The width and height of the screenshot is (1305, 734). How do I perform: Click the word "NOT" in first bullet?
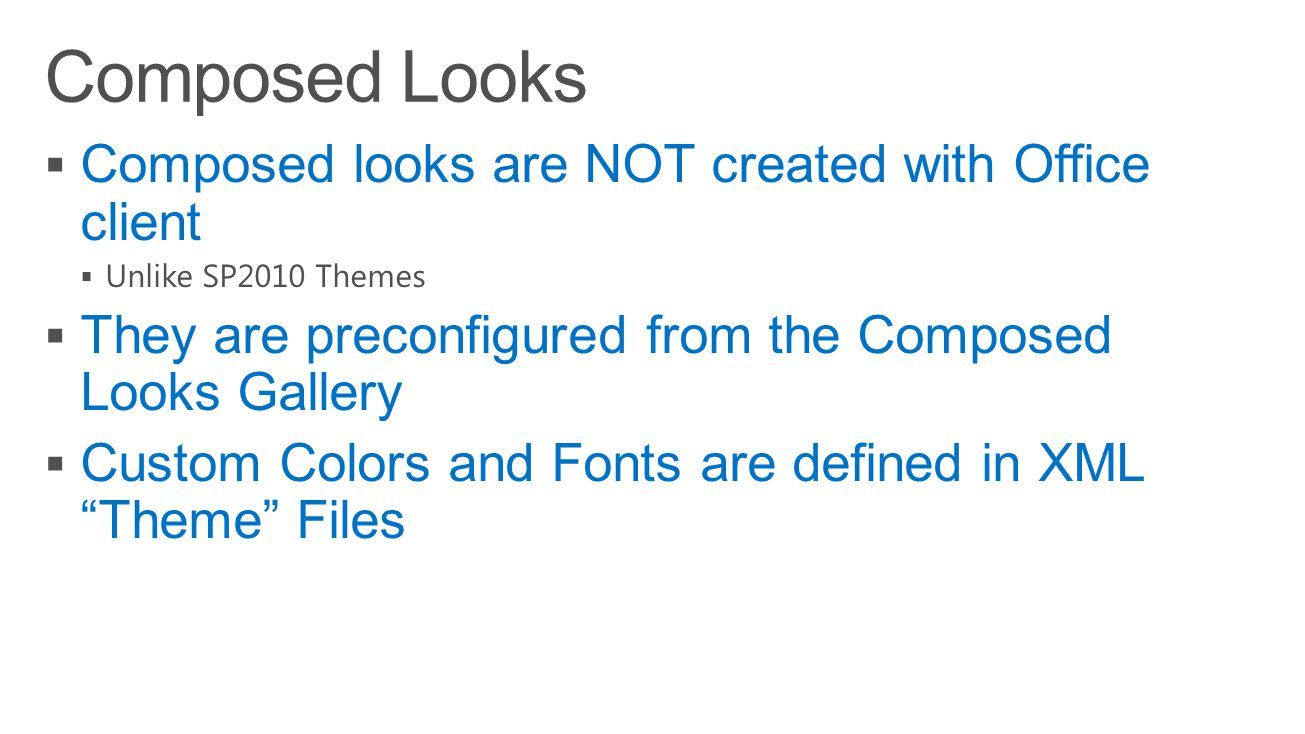(639, 164)
